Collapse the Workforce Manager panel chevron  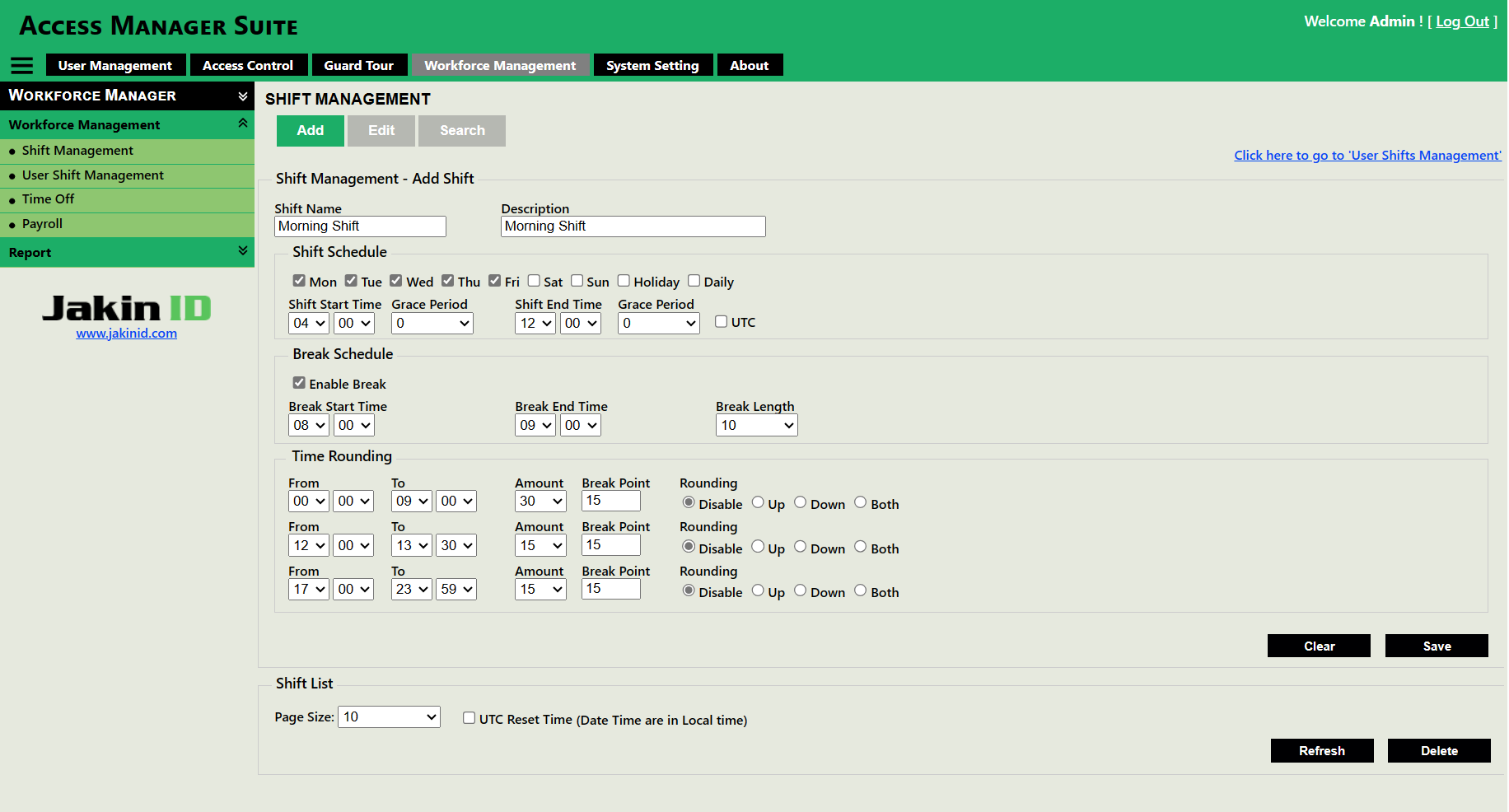tap(243, 96)
